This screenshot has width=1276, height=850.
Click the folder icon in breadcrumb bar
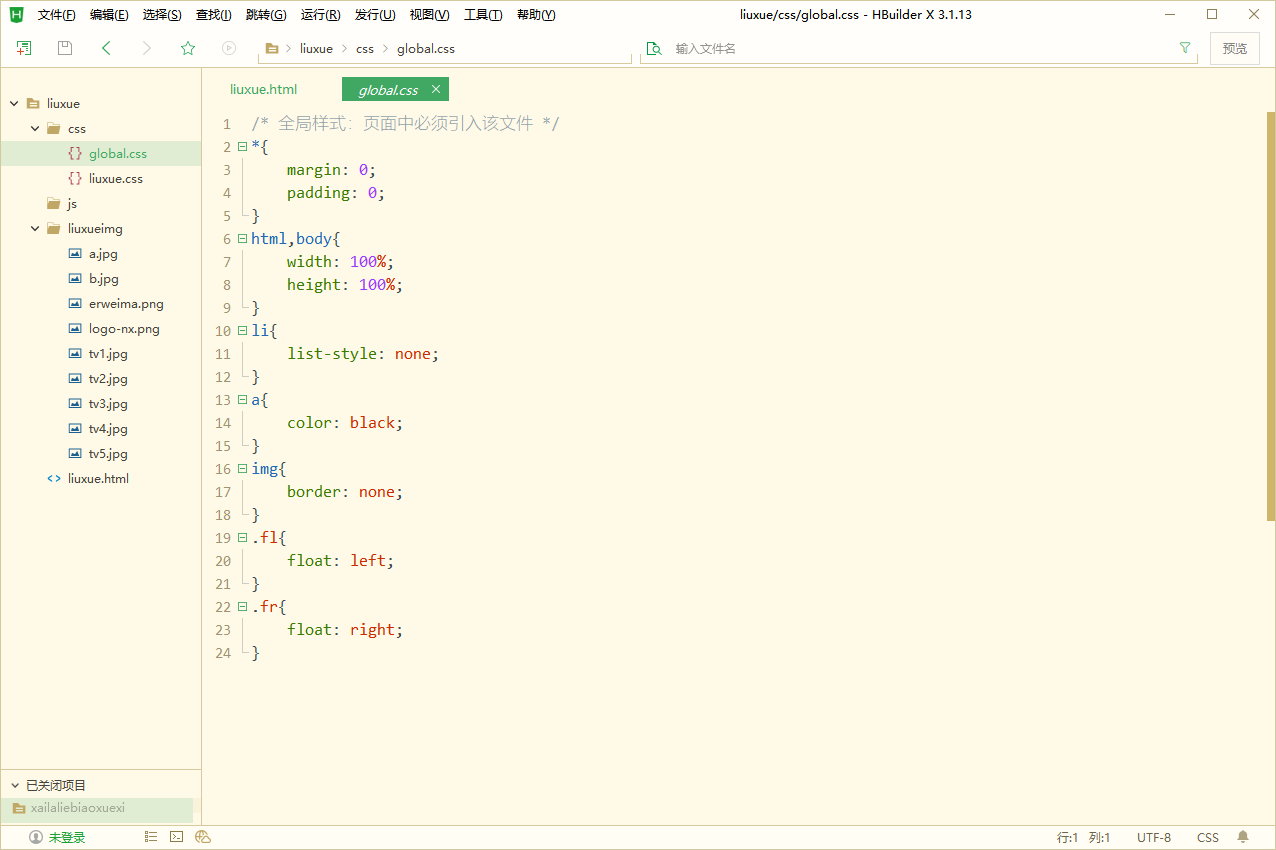coord(272,48)
